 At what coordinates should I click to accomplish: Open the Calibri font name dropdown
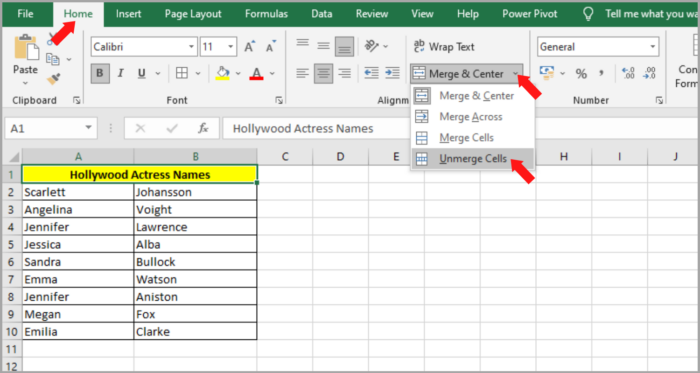pyautogui.click(x=192, y=47)
